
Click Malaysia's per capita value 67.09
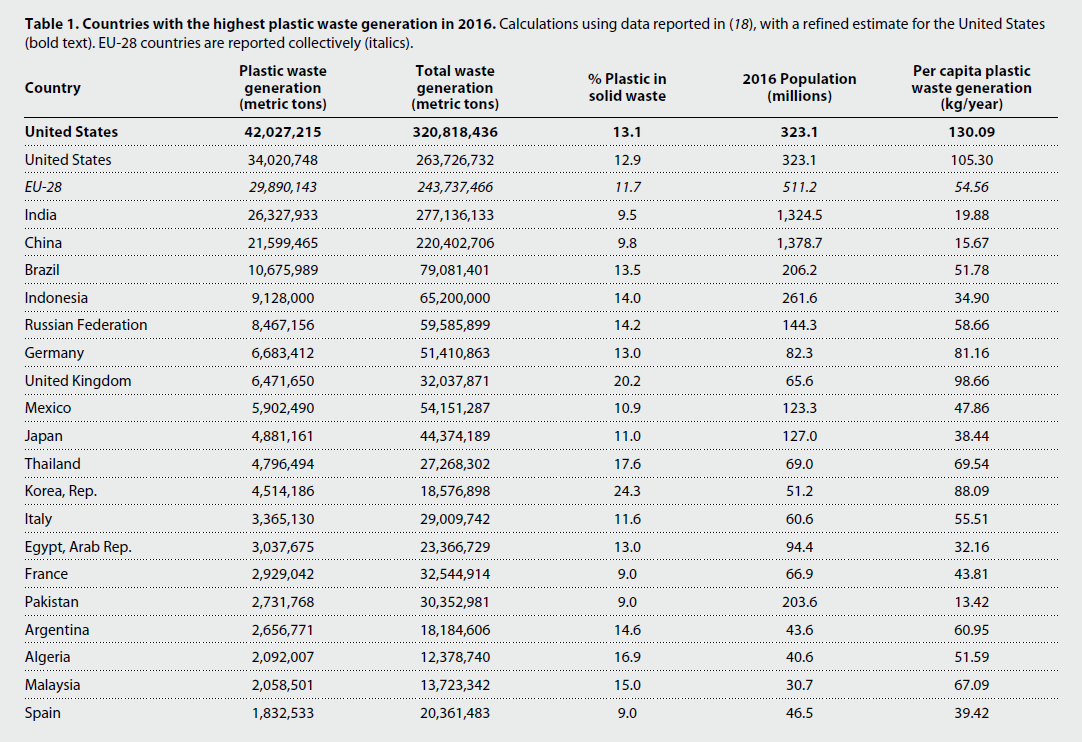(971, 685)
